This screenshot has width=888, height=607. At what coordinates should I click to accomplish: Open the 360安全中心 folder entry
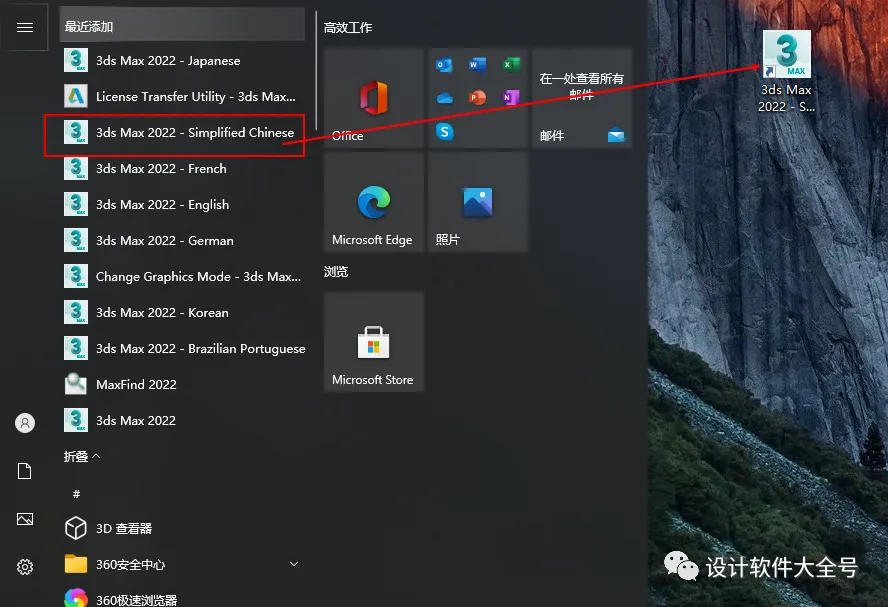pyautogui.click(x=182, y=564)
